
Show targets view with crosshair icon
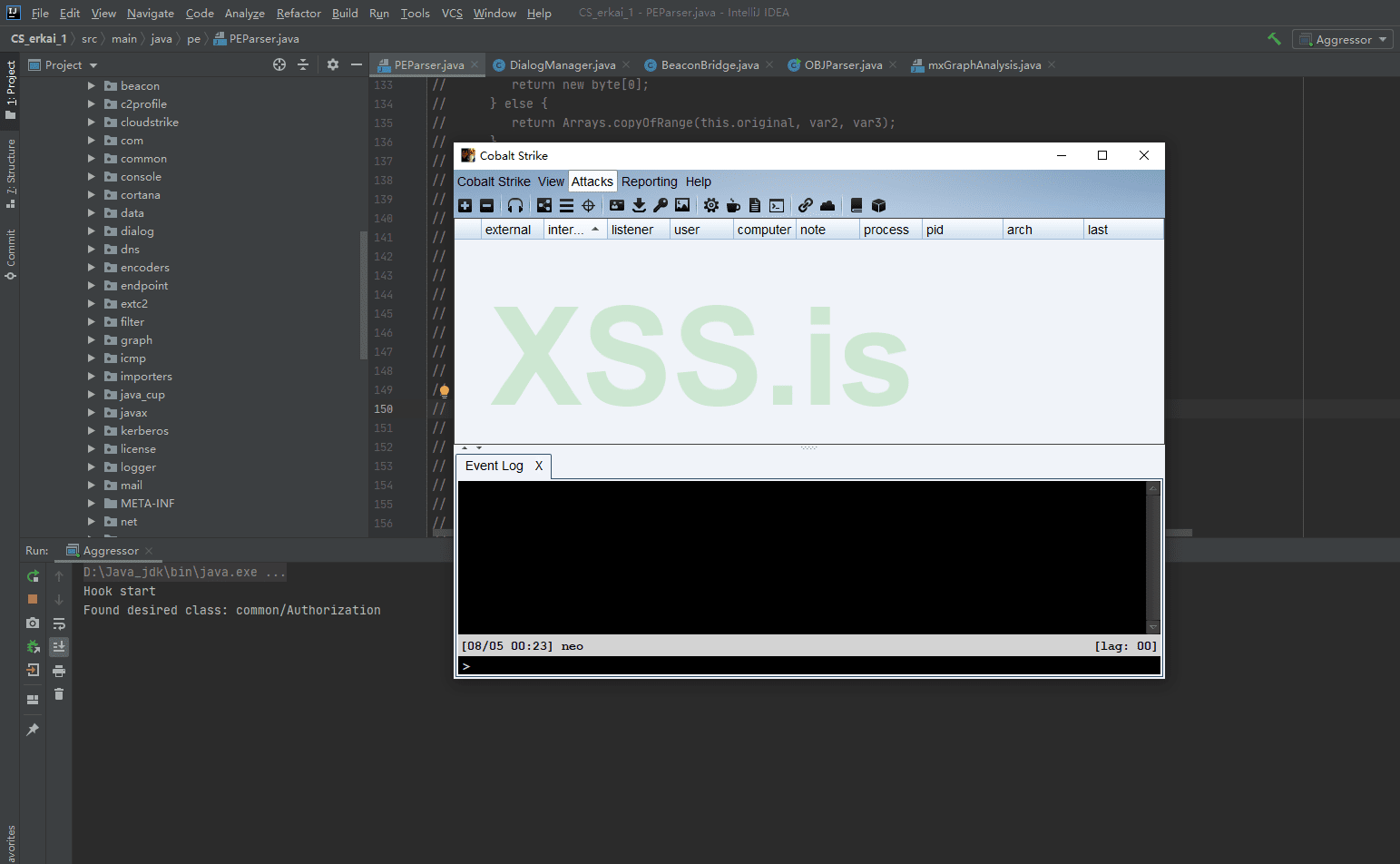coord(588,206)
